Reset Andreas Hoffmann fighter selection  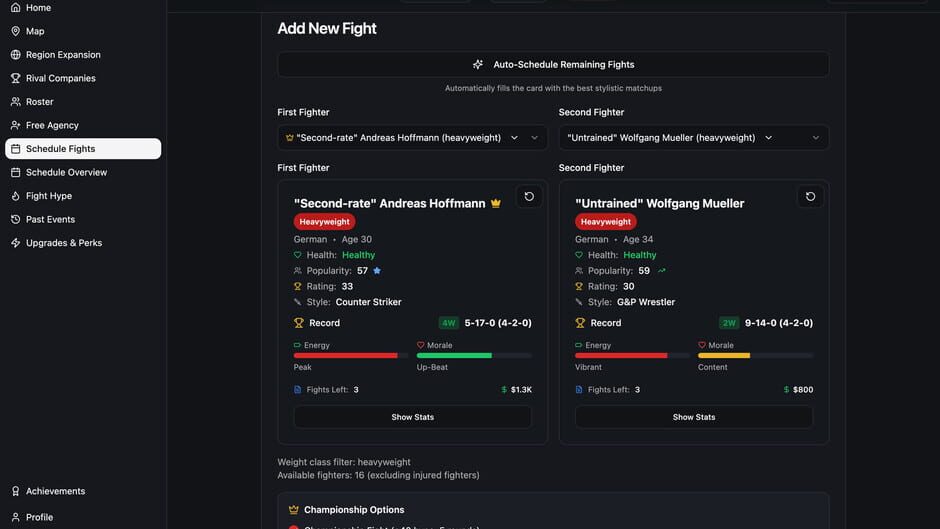[529, 197]
